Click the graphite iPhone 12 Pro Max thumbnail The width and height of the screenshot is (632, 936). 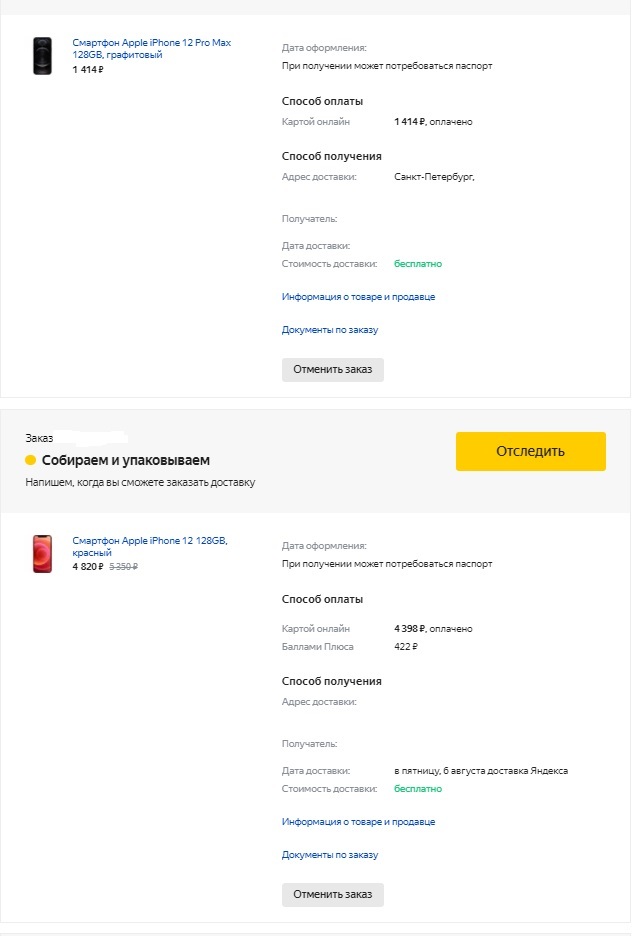(x=42, y=56)
